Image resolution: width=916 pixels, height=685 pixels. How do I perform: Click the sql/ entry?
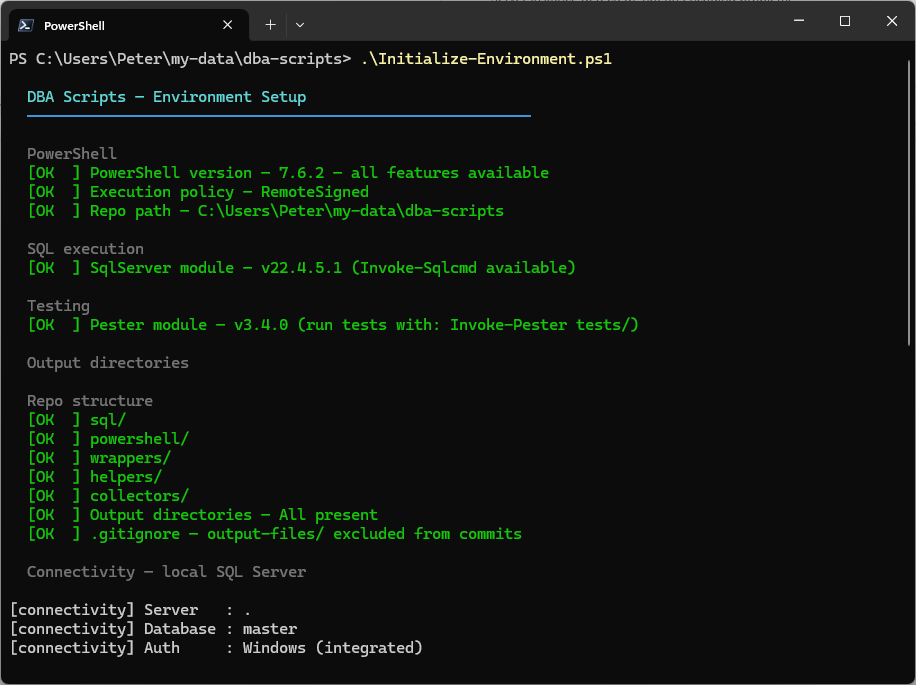(77, 420)
